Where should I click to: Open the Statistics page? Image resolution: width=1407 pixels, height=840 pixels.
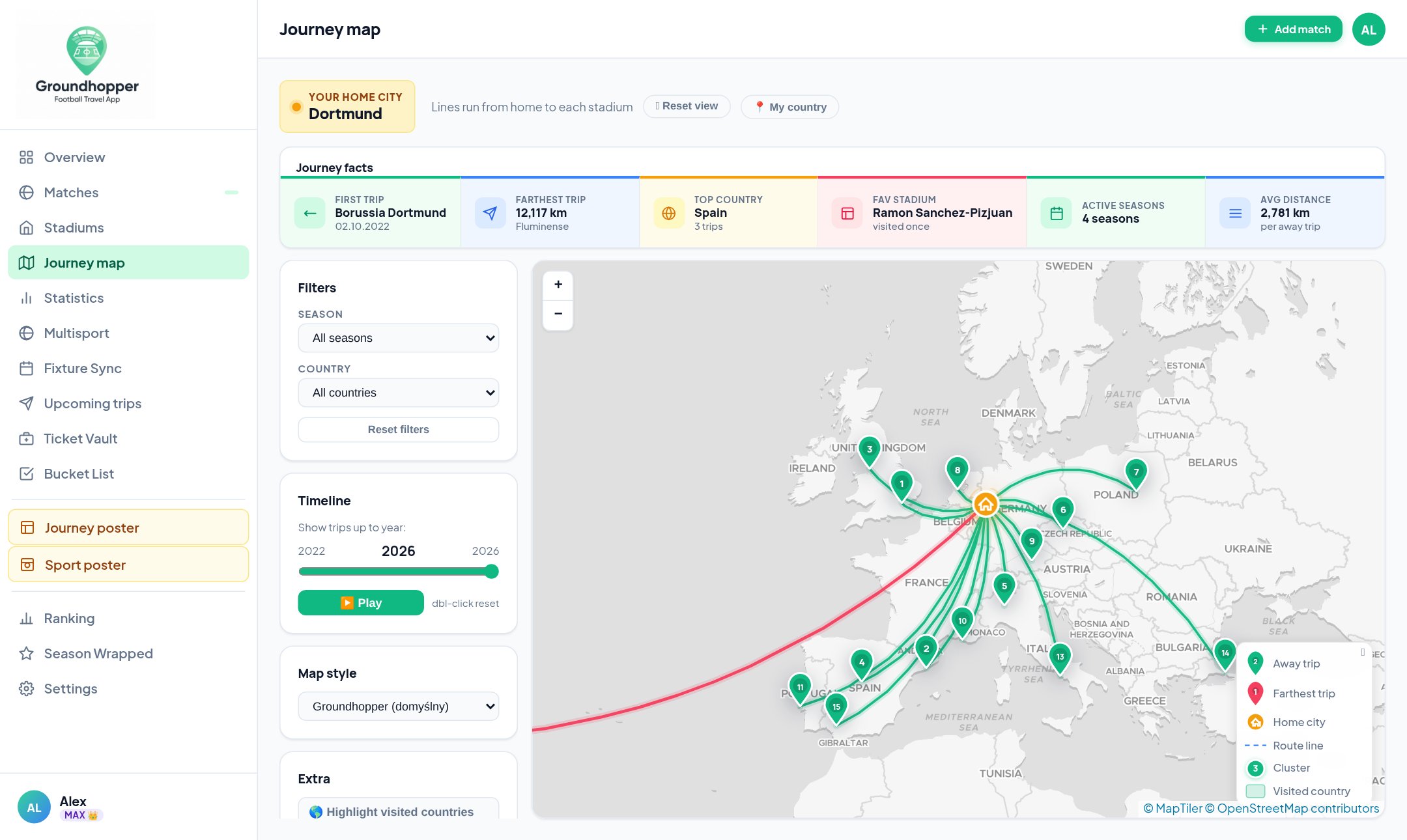[128, 298]
